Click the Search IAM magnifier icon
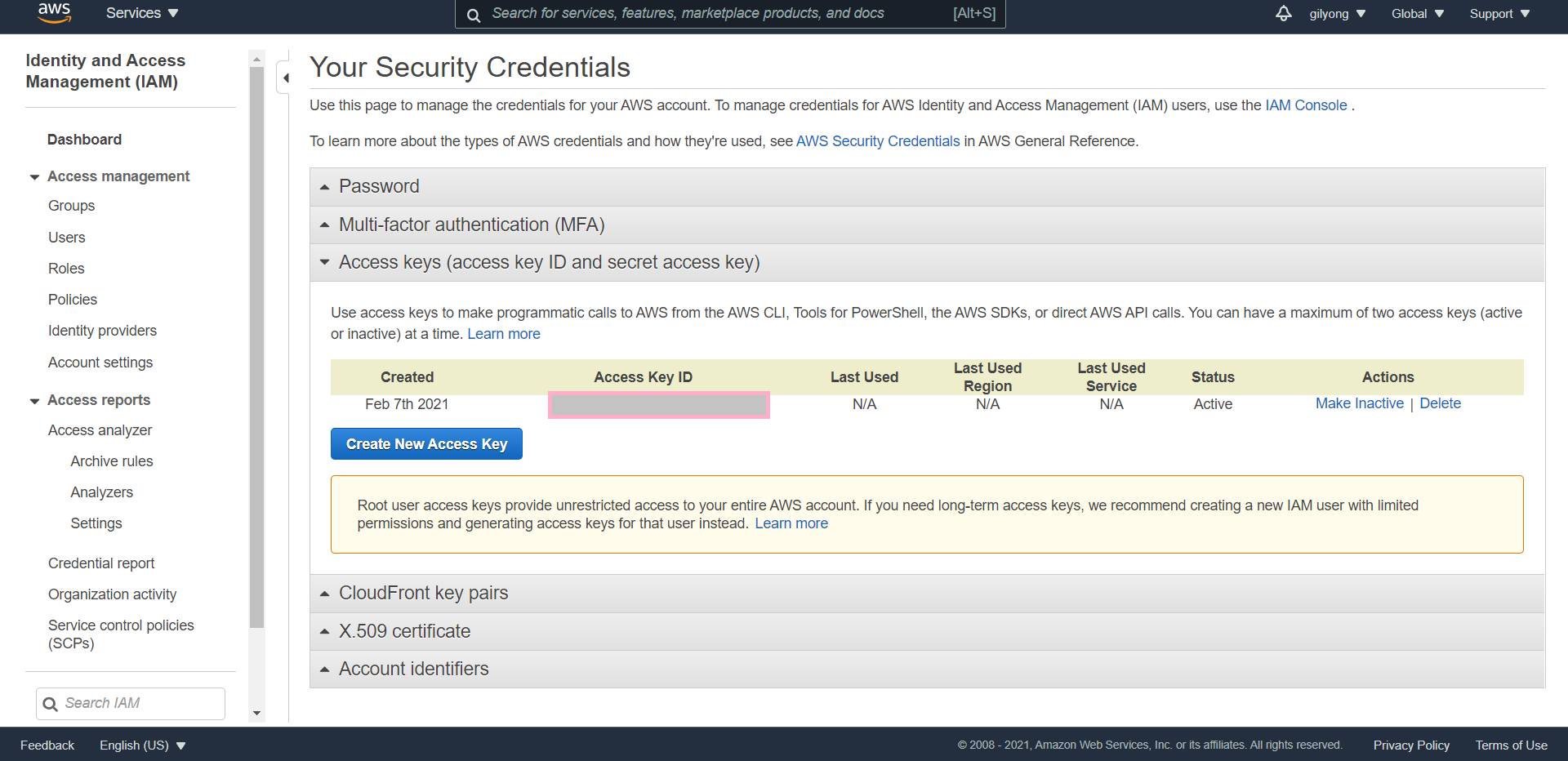 point(50,704)
